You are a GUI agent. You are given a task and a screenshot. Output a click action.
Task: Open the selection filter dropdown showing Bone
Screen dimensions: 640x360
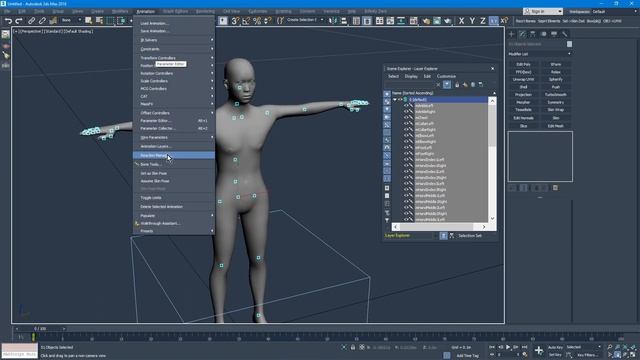[x=71, y=20]
